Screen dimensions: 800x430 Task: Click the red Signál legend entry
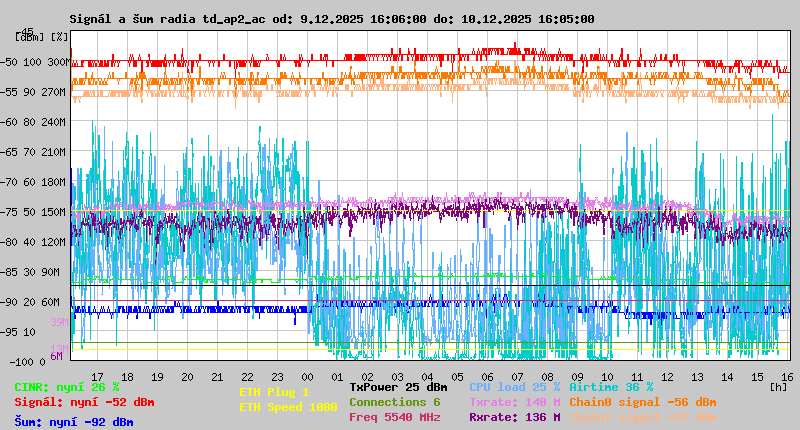[x=84, y=402]
